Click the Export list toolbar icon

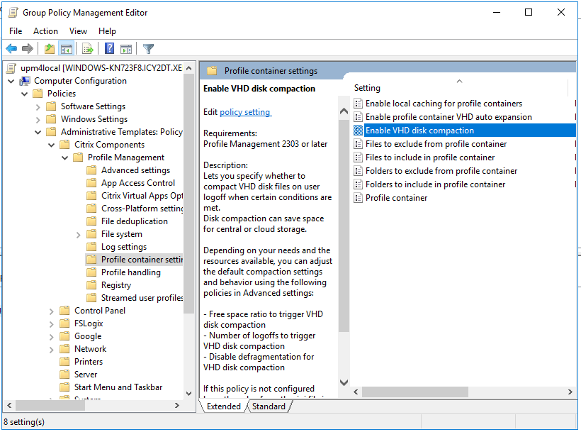(x=88, y=49)
